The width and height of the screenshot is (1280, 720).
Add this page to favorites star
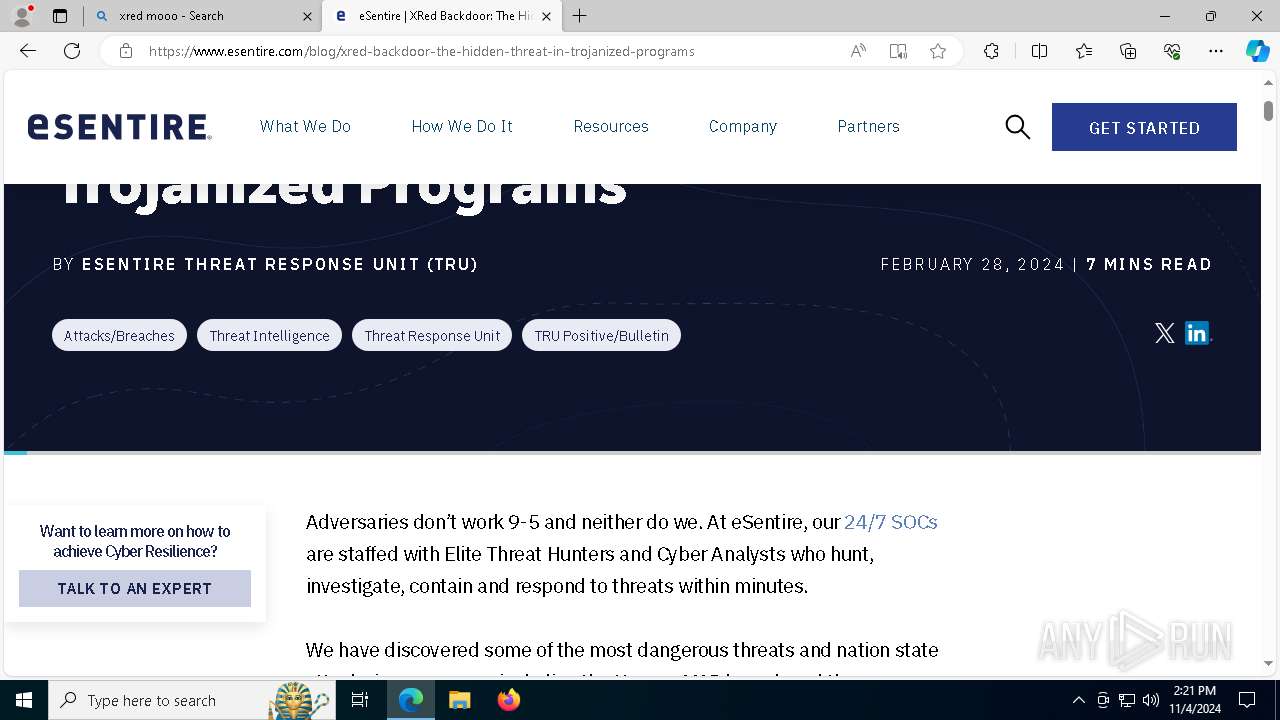coord(938,51)
